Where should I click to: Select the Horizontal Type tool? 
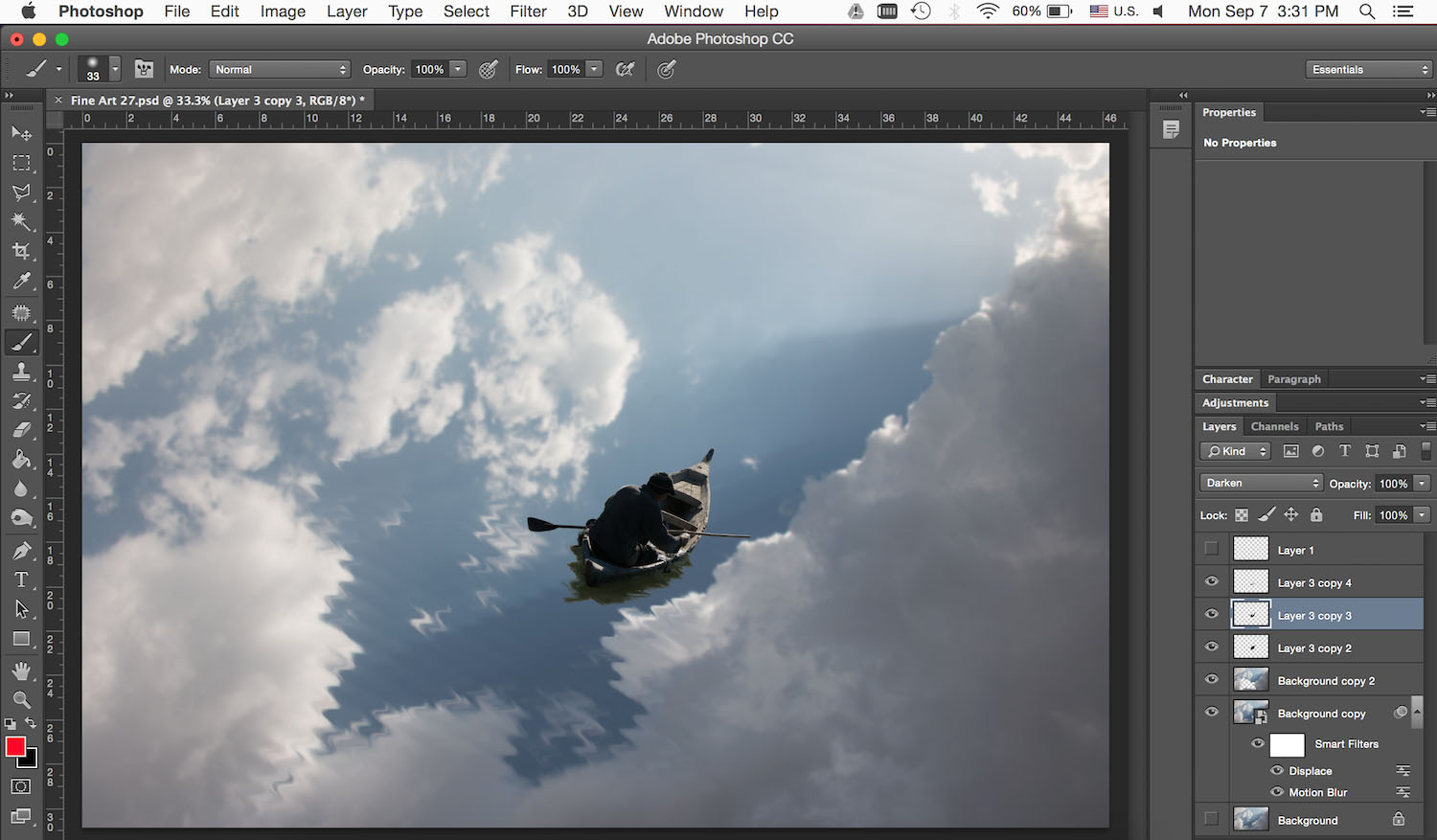tap(21, 580)
